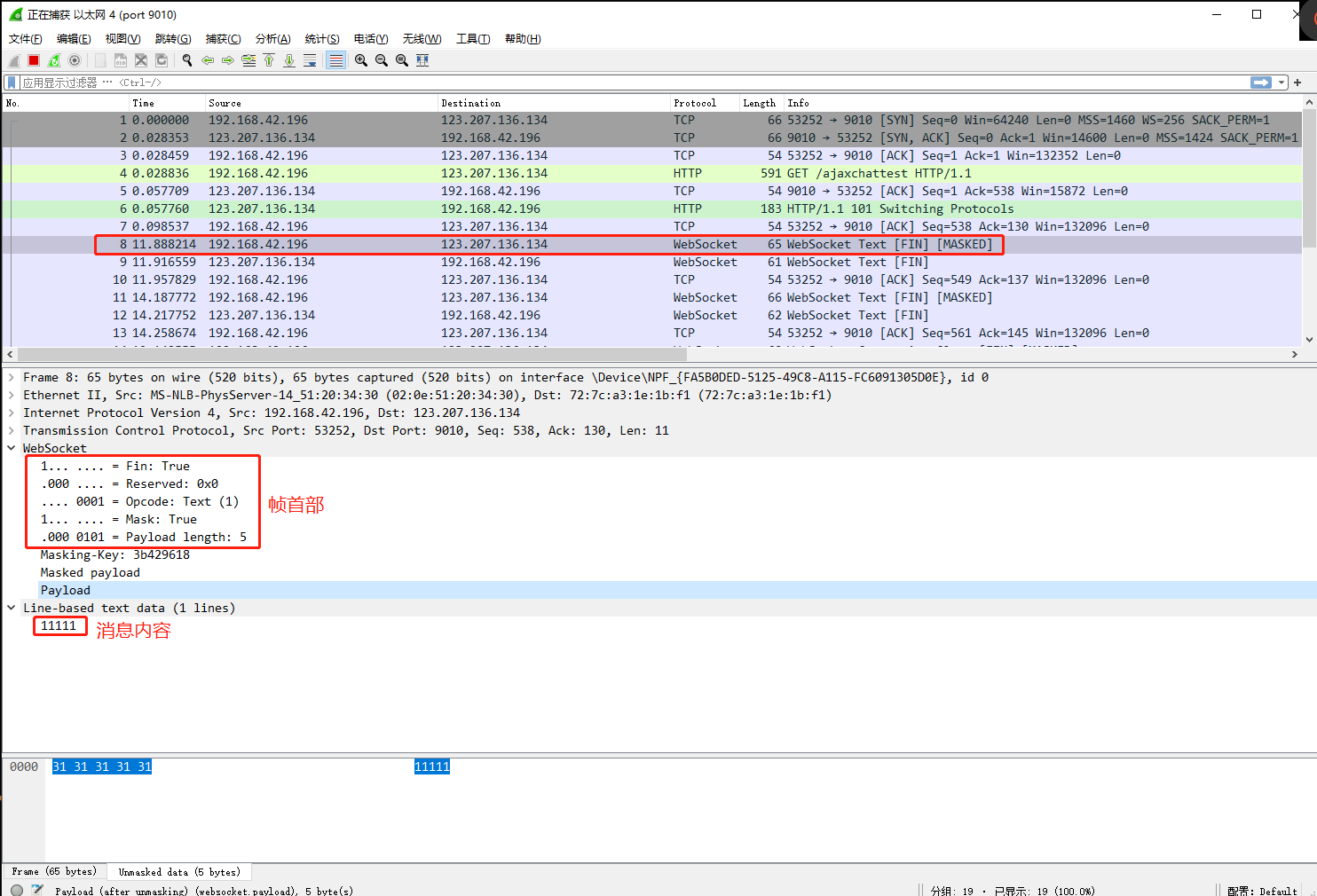
Task: Expand the Transmission Control Protocol section
Action: [x=12, y=430]
